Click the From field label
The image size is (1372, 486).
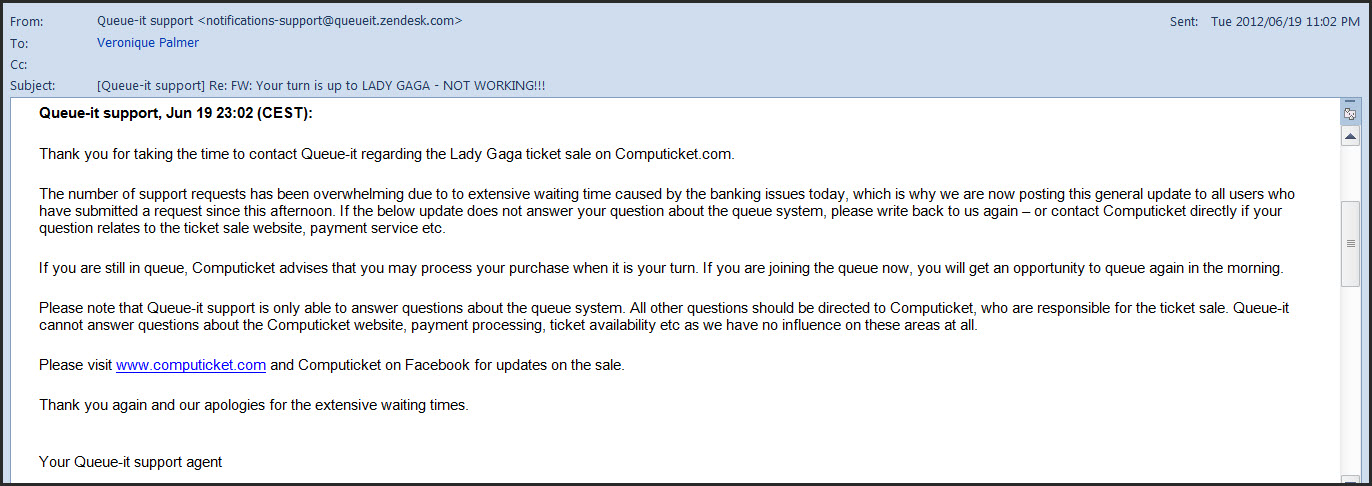[26, 21]
